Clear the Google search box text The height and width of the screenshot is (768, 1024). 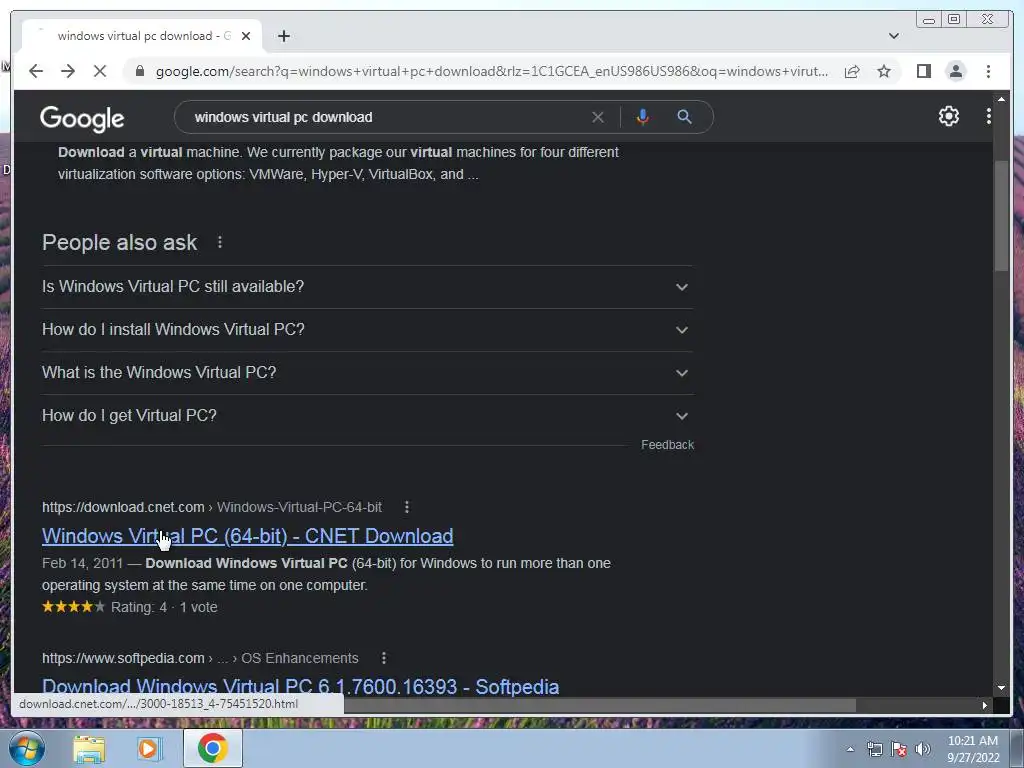coord(598,118)
